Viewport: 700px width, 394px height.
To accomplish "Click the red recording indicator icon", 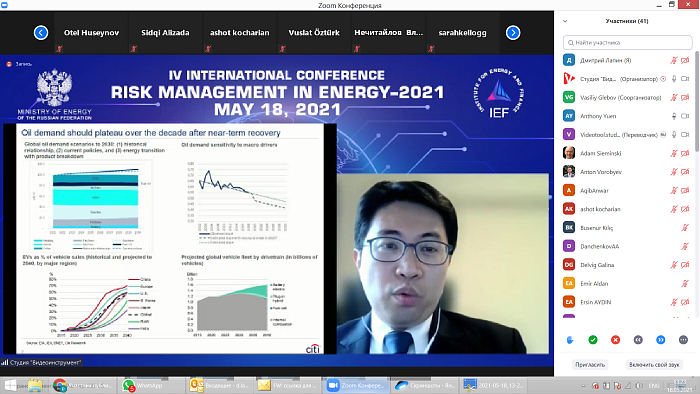I will (x=8, y=64).
